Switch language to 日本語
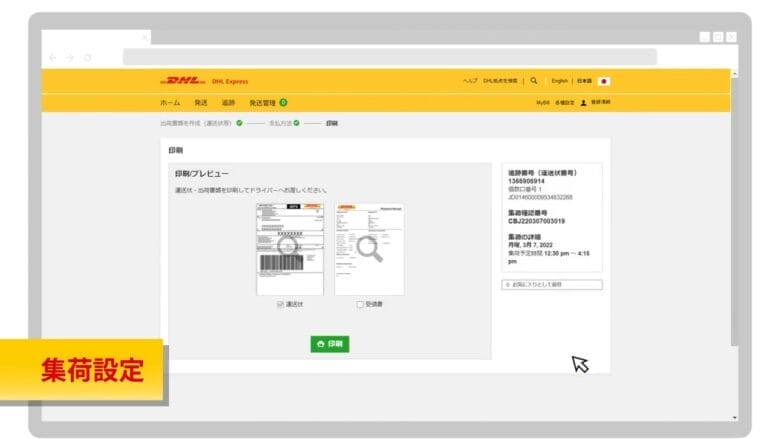 pyautogui.click(x=585, y=81)
